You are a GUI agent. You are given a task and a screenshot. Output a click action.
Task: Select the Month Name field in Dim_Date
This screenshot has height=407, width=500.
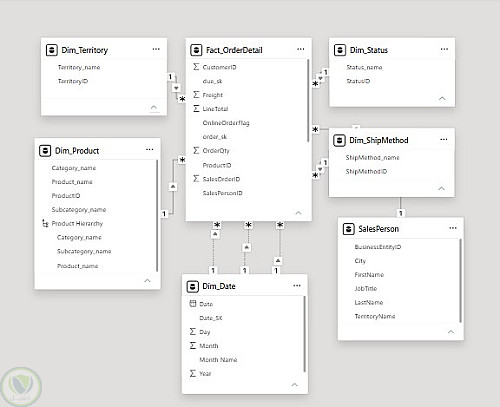pos(218,360)
